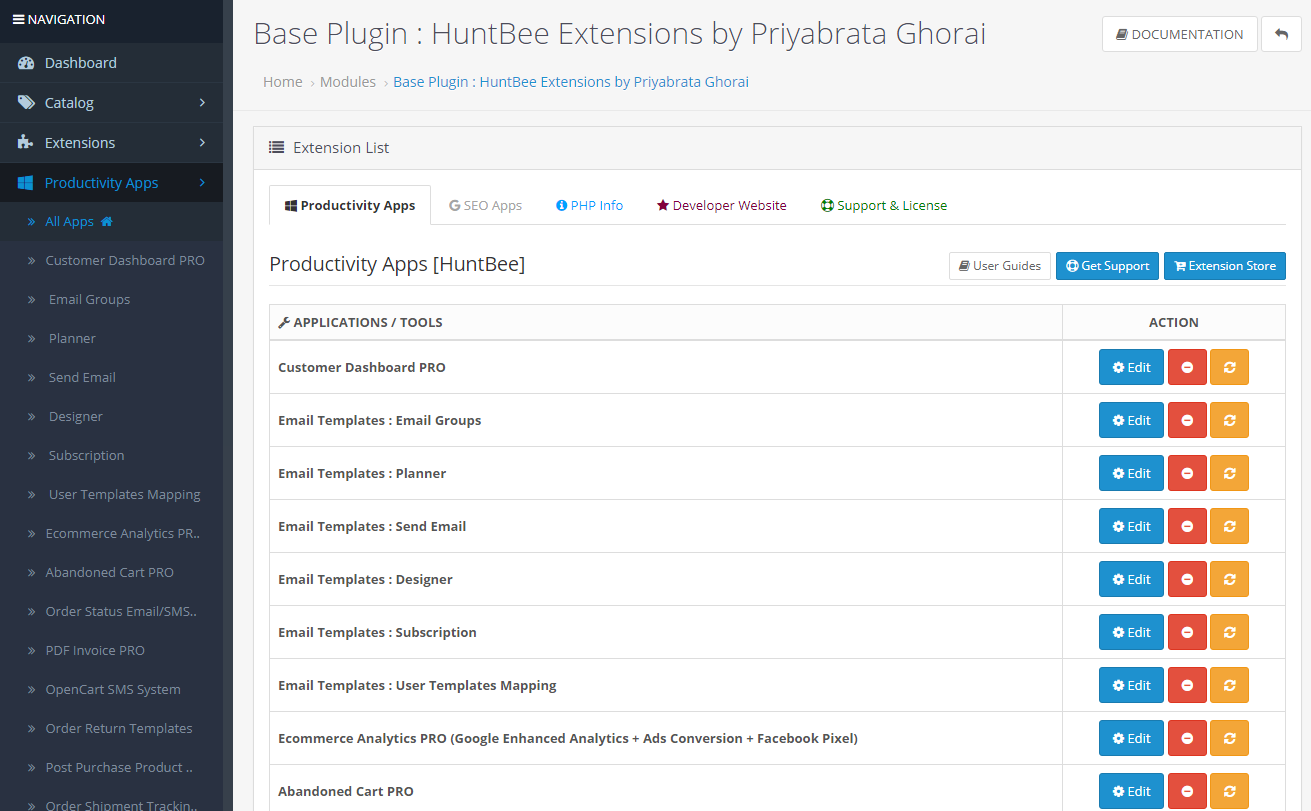Go to Home in breadcrumb
This screenshot has width=1311, height=811.
pos(283,82)
